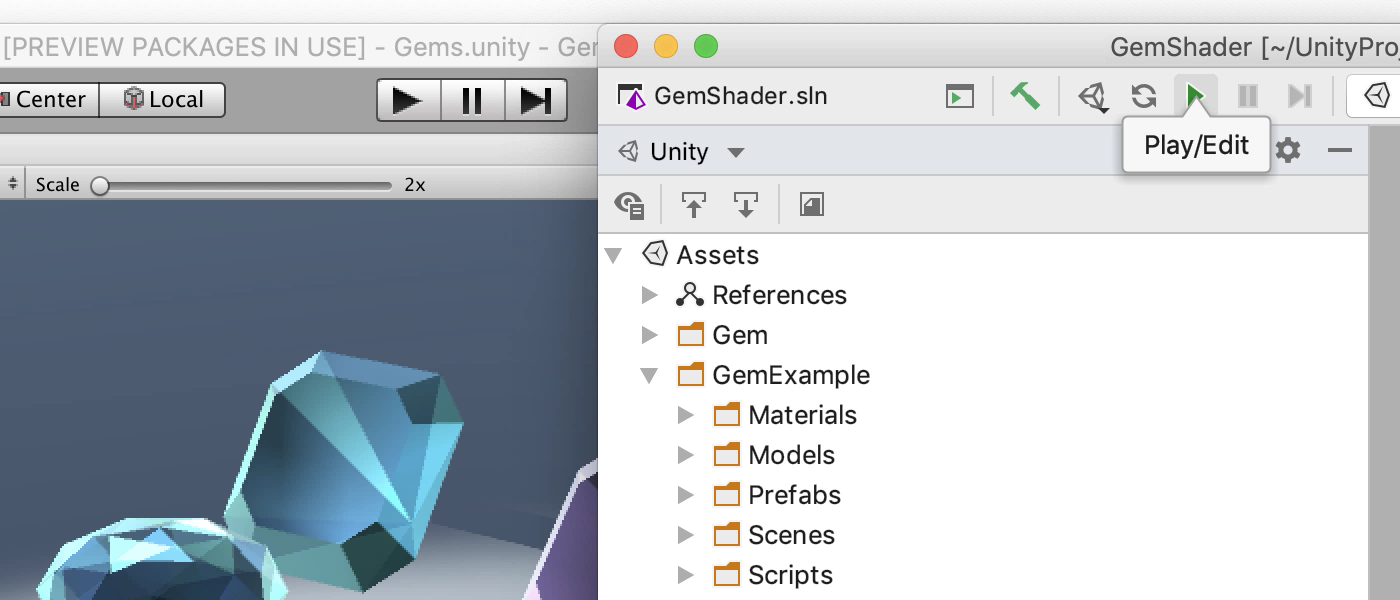This screenshot has height=600, width=1400.
Task: Adjust the Scale slider handle in Unity
Action: coord(100,185)
